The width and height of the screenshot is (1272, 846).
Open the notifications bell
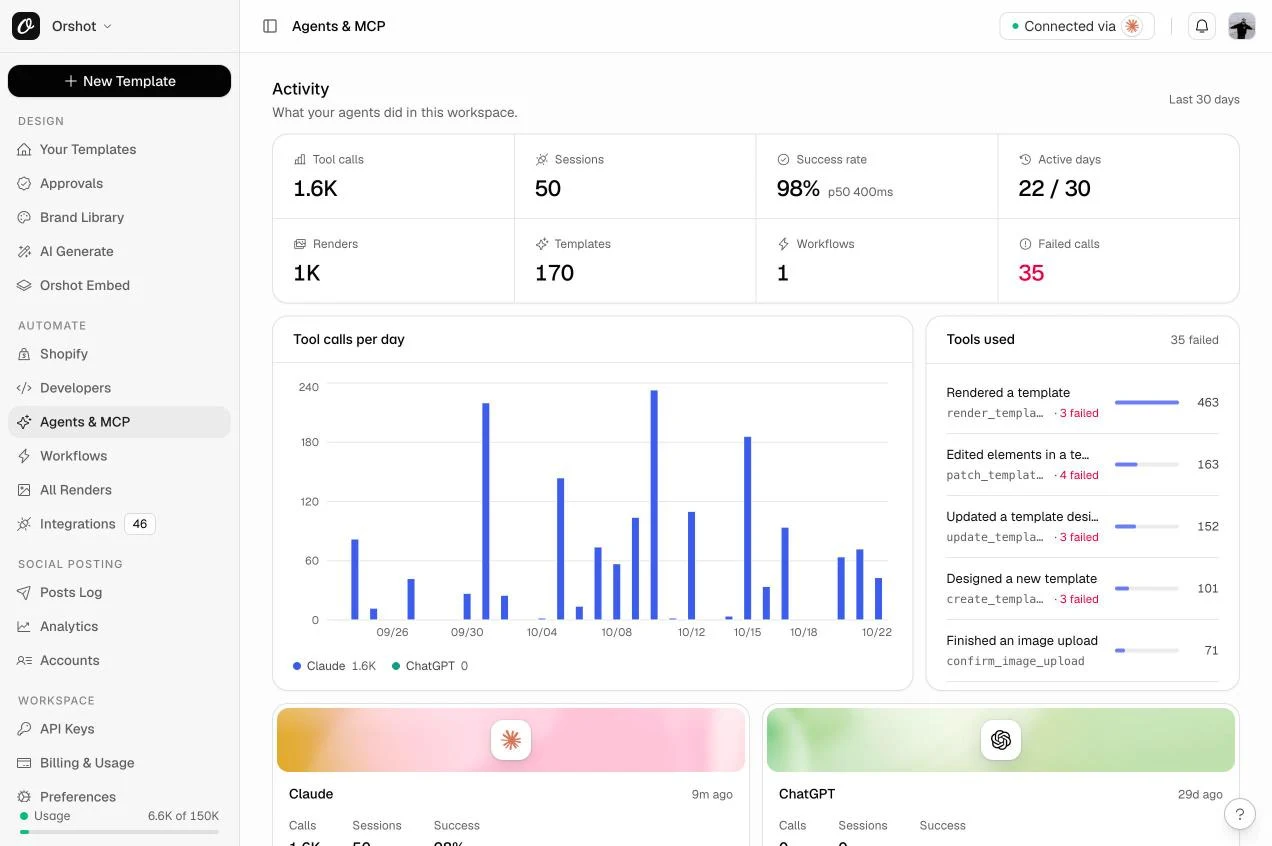(x=1202, y=26)
